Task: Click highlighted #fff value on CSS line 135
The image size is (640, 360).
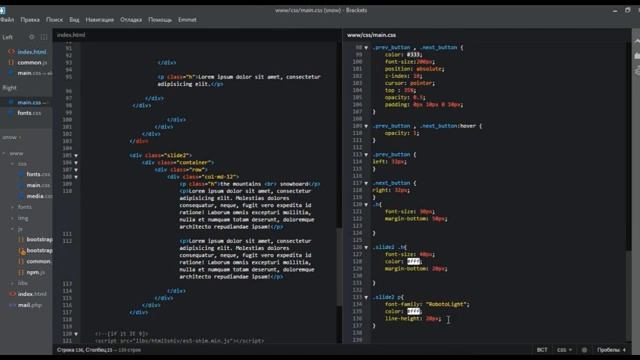Action: tap(413, 311)
